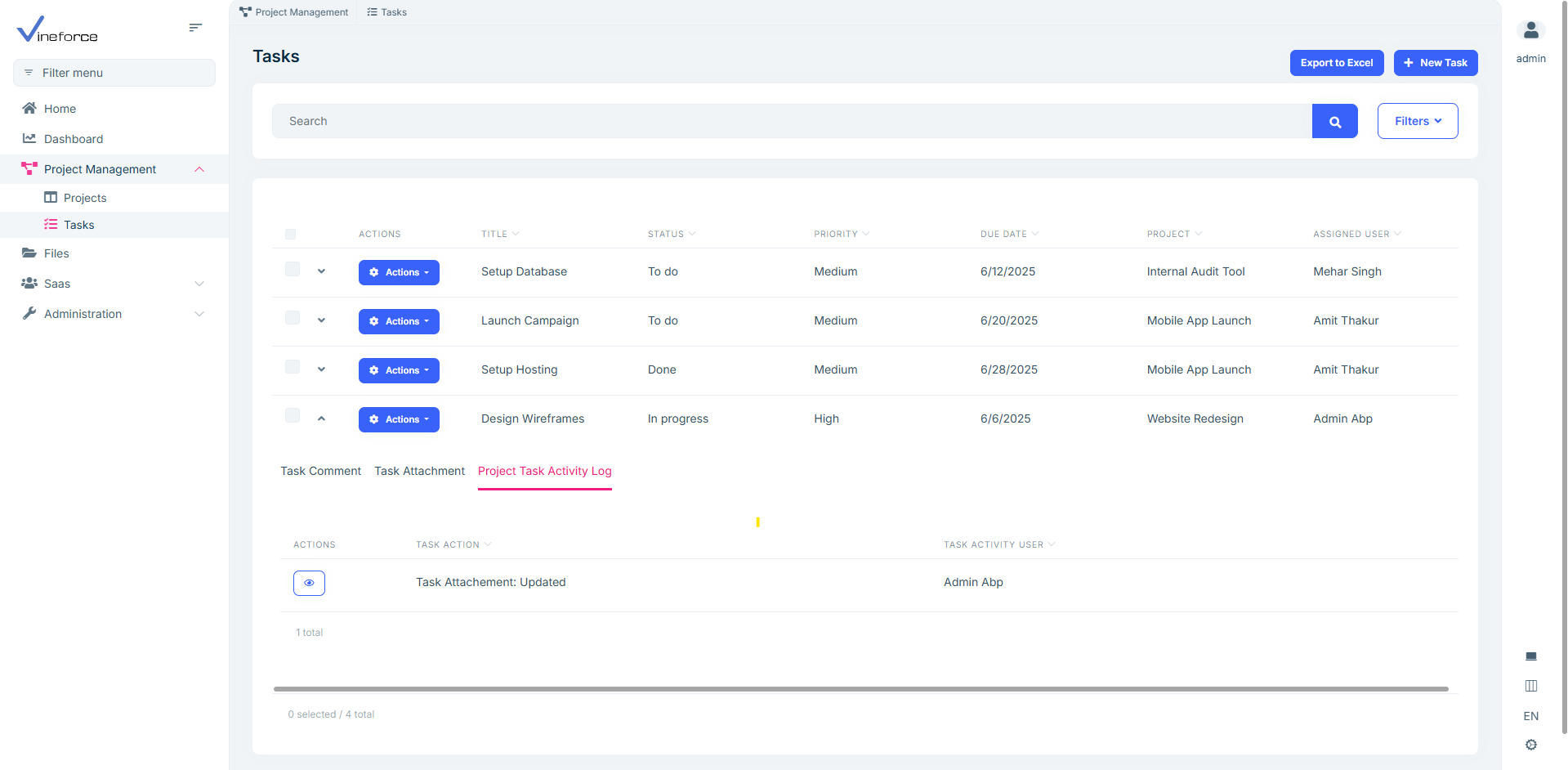This screenshot has height=770, width=1568.
Task: View the activity log entry eye icon
Action: pos(309,583)
